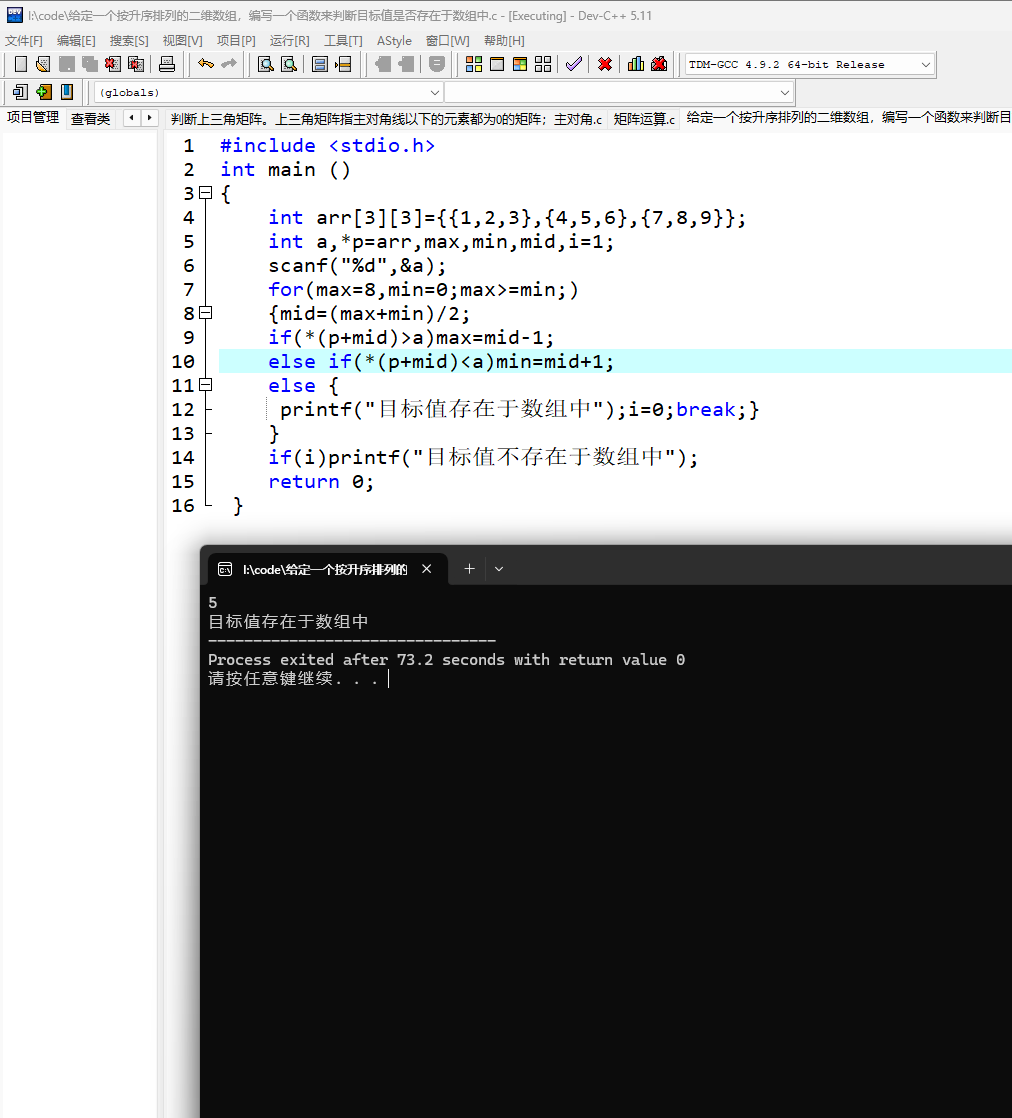The width and height of the screenshot is (1012, 1118).
Task: Click the scanf("%d",&a); code line
Action: click(x=357, y=266)
